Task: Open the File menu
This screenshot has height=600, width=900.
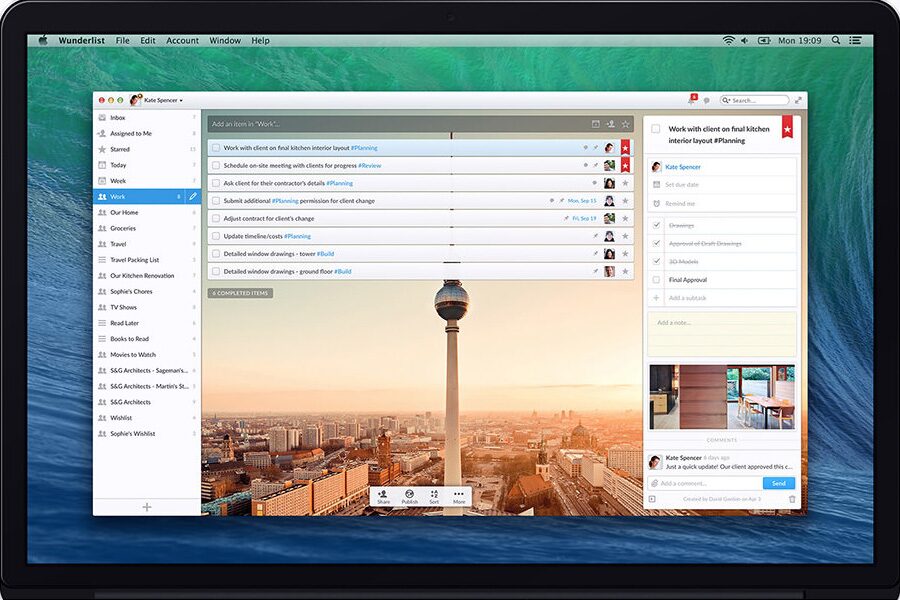Action: click(x=122, y=40)
